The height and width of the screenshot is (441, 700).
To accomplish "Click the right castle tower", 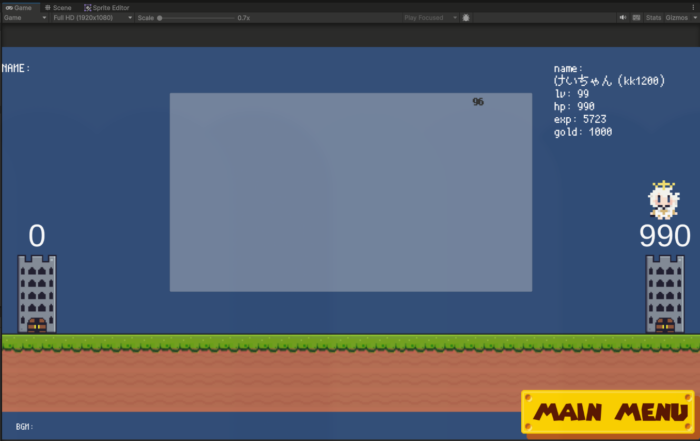I will click(664, 290).
